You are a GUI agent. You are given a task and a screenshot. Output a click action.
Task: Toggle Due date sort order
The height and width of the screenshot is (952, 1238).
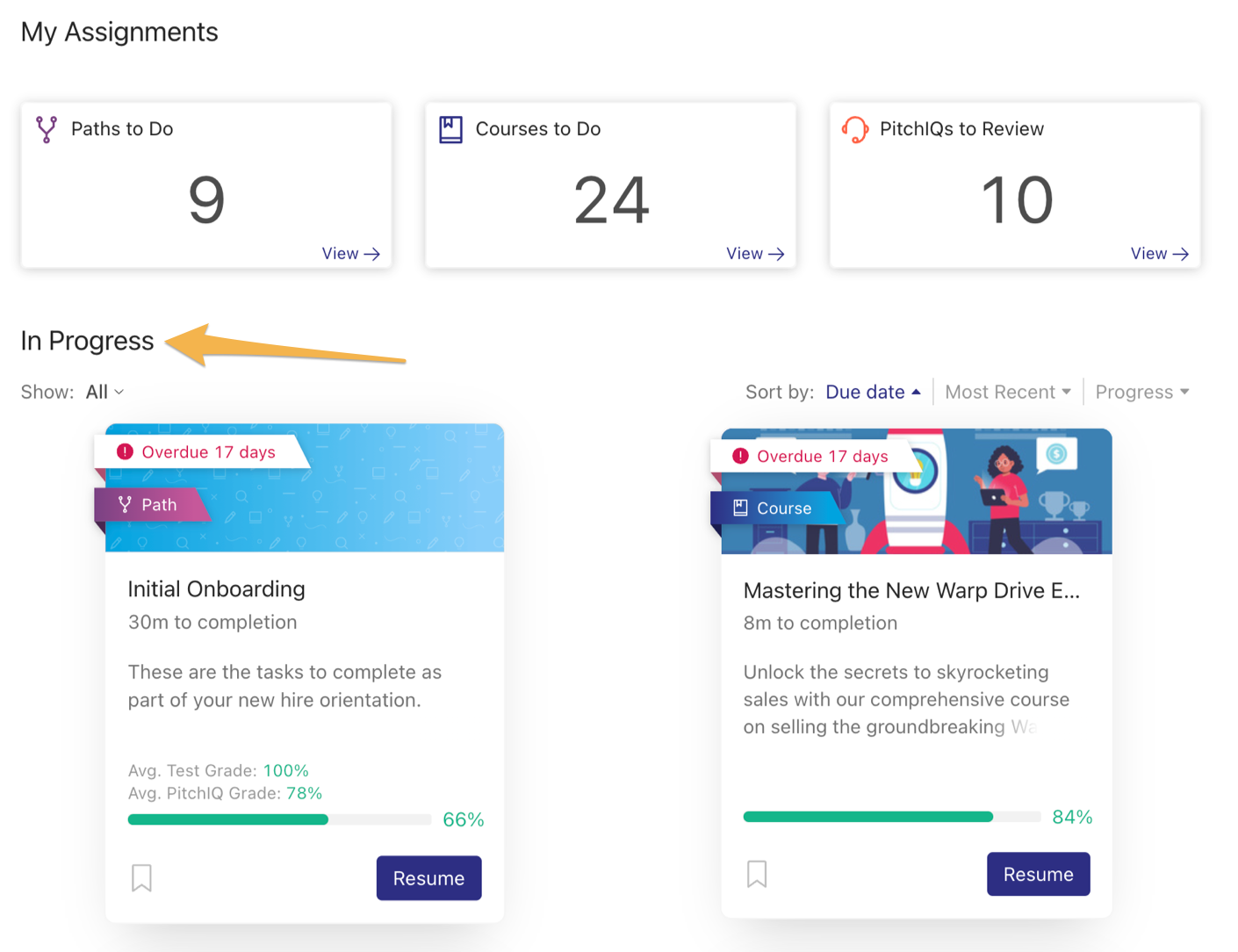tap(873, 392)
